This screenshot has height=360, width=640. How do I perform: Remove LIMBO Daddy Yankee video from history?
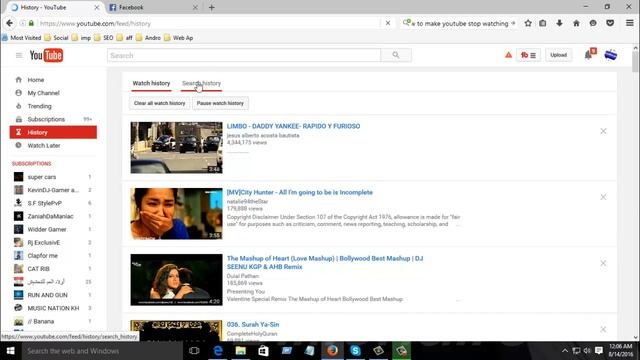pyautogui.click(x=603, y=131)
